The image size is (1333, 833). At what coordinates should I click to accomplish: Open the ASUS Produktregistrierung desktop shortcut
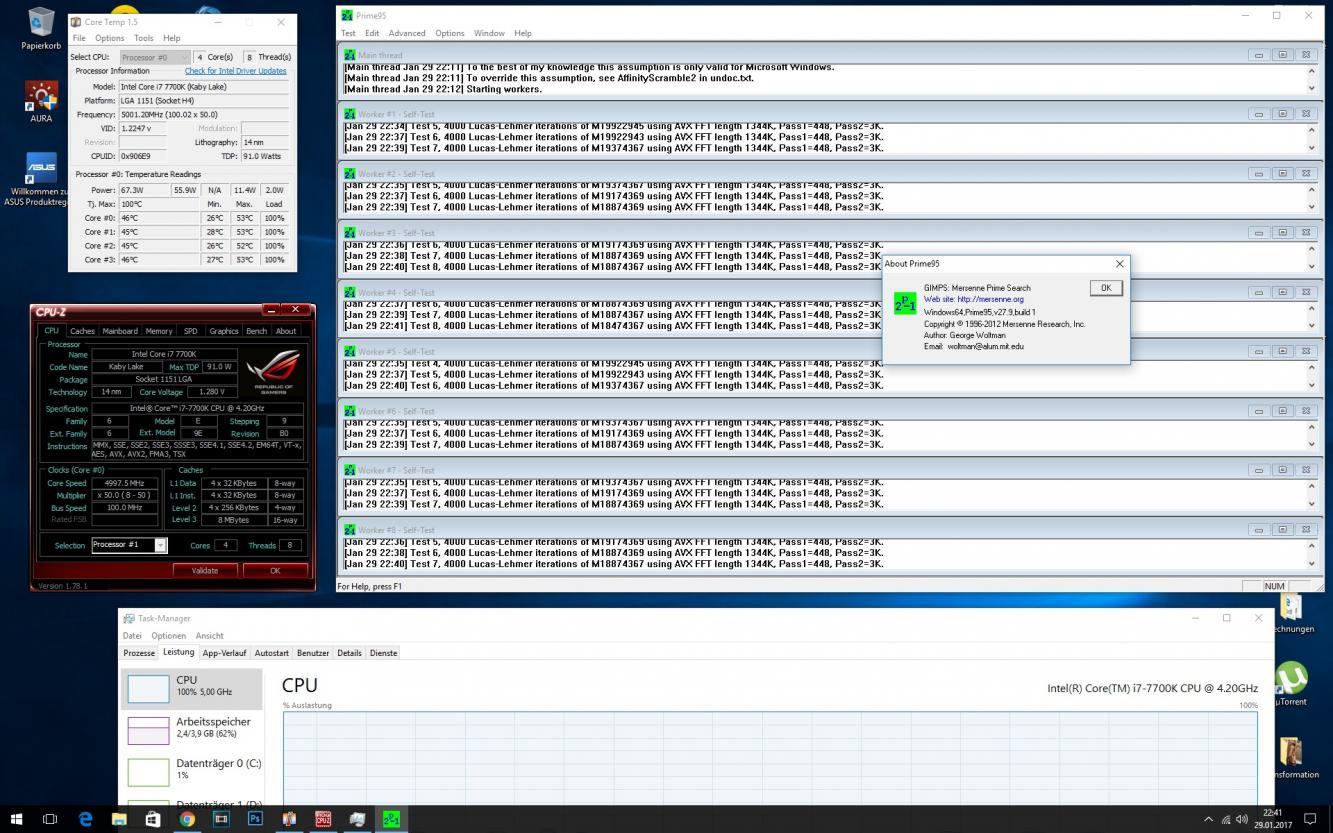coord(41,180)
